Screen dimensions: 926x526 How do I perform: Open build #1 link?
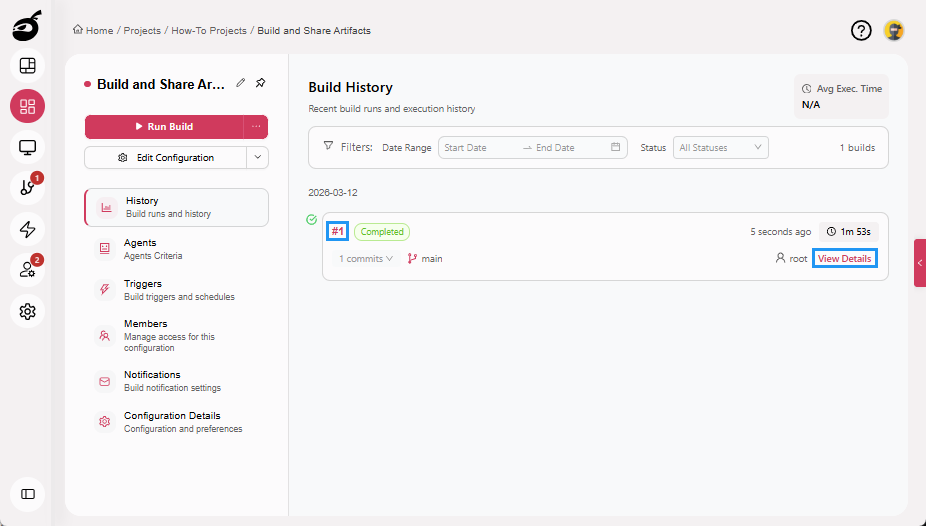click(x=337, y=231)
